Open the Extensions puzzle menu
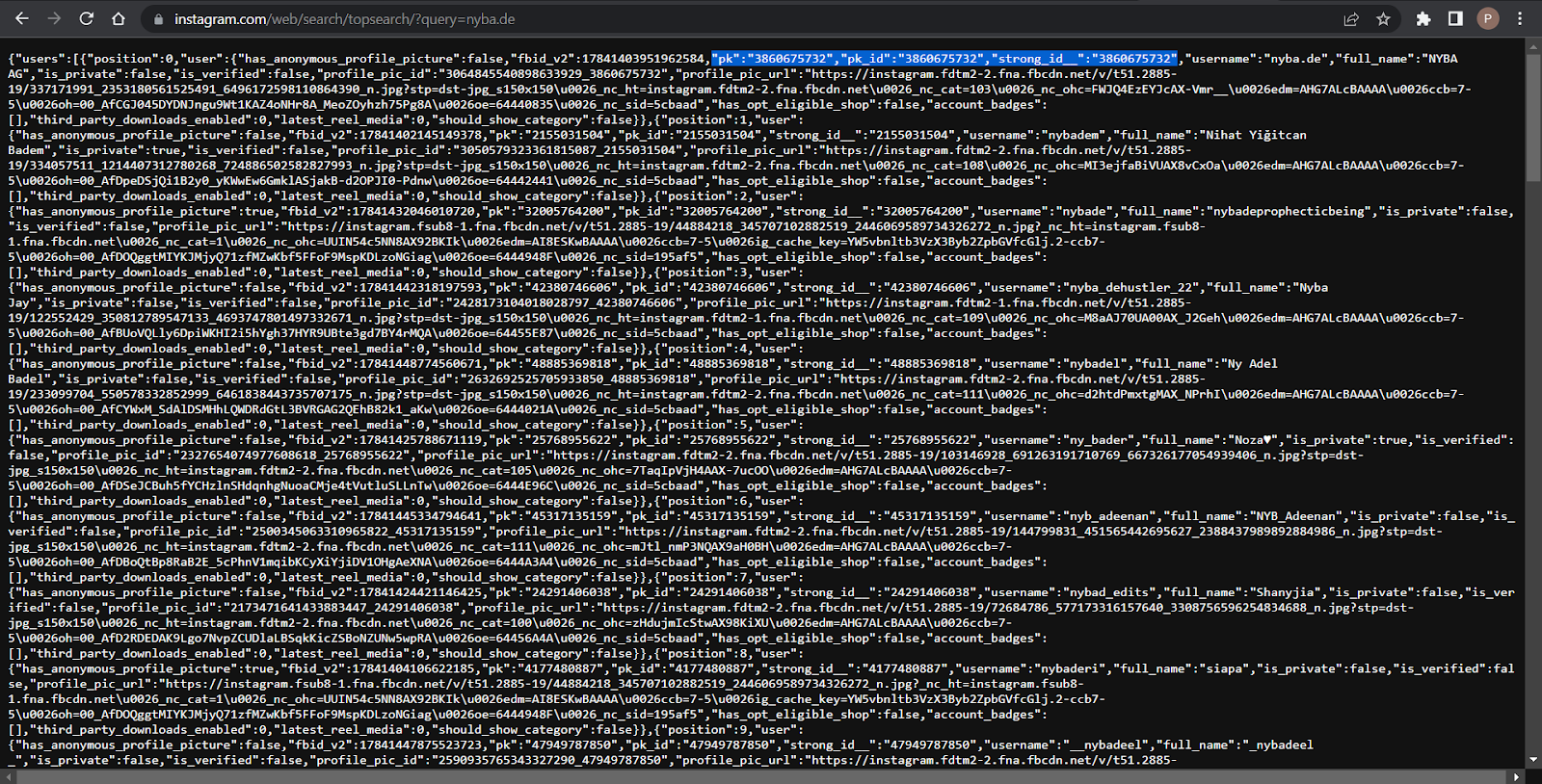Viewport: 1542px width, 784px height. pyautogui.click(x=1423, y=19)
